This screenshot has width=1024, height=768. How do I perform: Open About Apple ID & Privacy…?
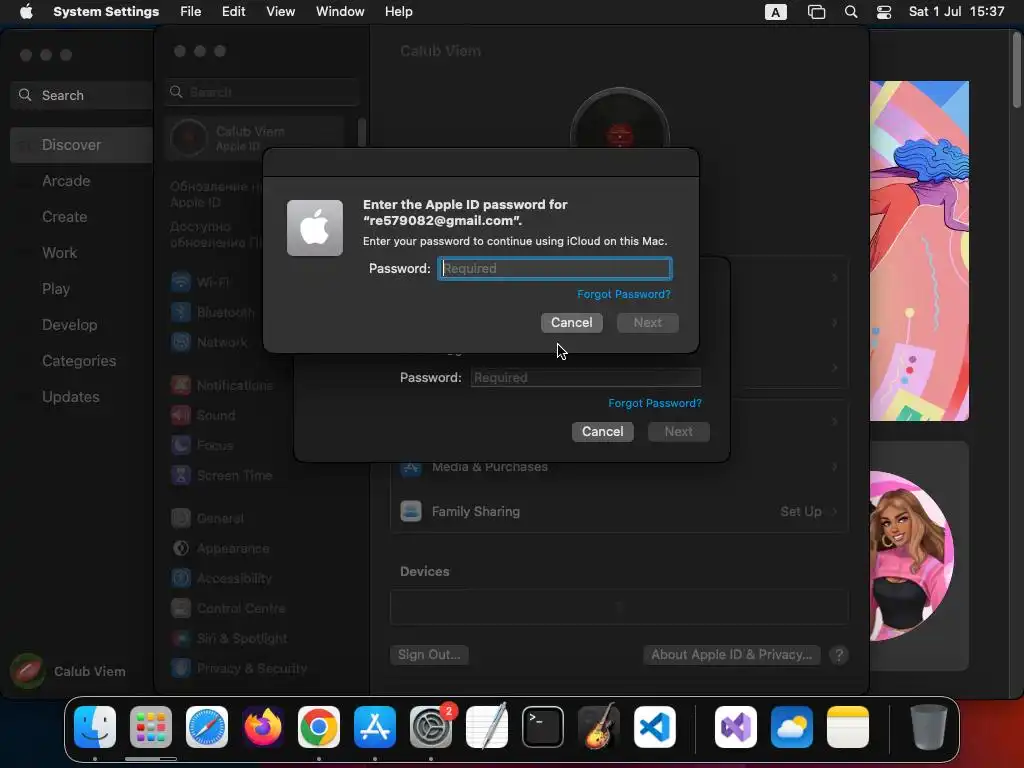(x=731, y=655)
